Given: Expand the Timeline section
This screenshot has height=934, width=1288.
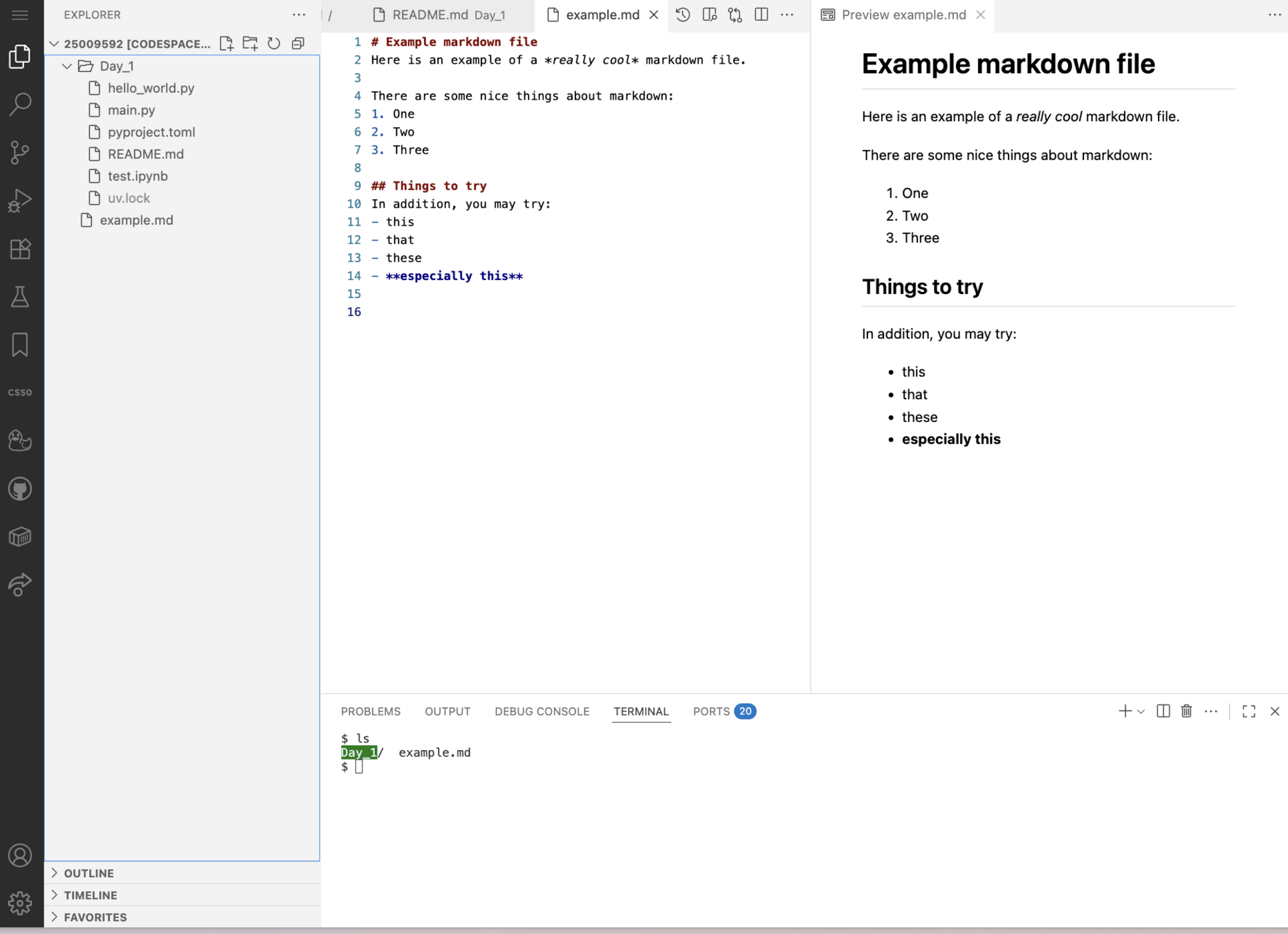Looking at the screenshot, I should pos(182,895).
